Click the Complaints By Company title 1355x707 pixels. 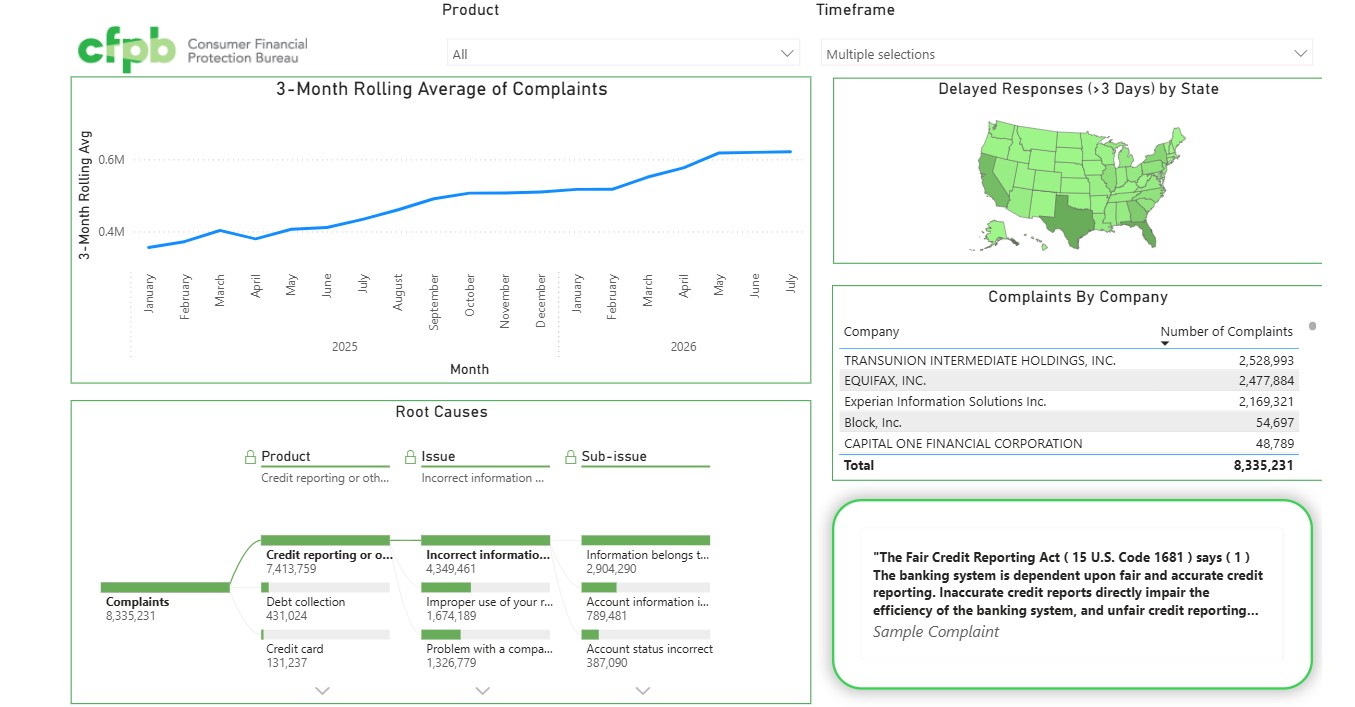tap(1078, 297)
